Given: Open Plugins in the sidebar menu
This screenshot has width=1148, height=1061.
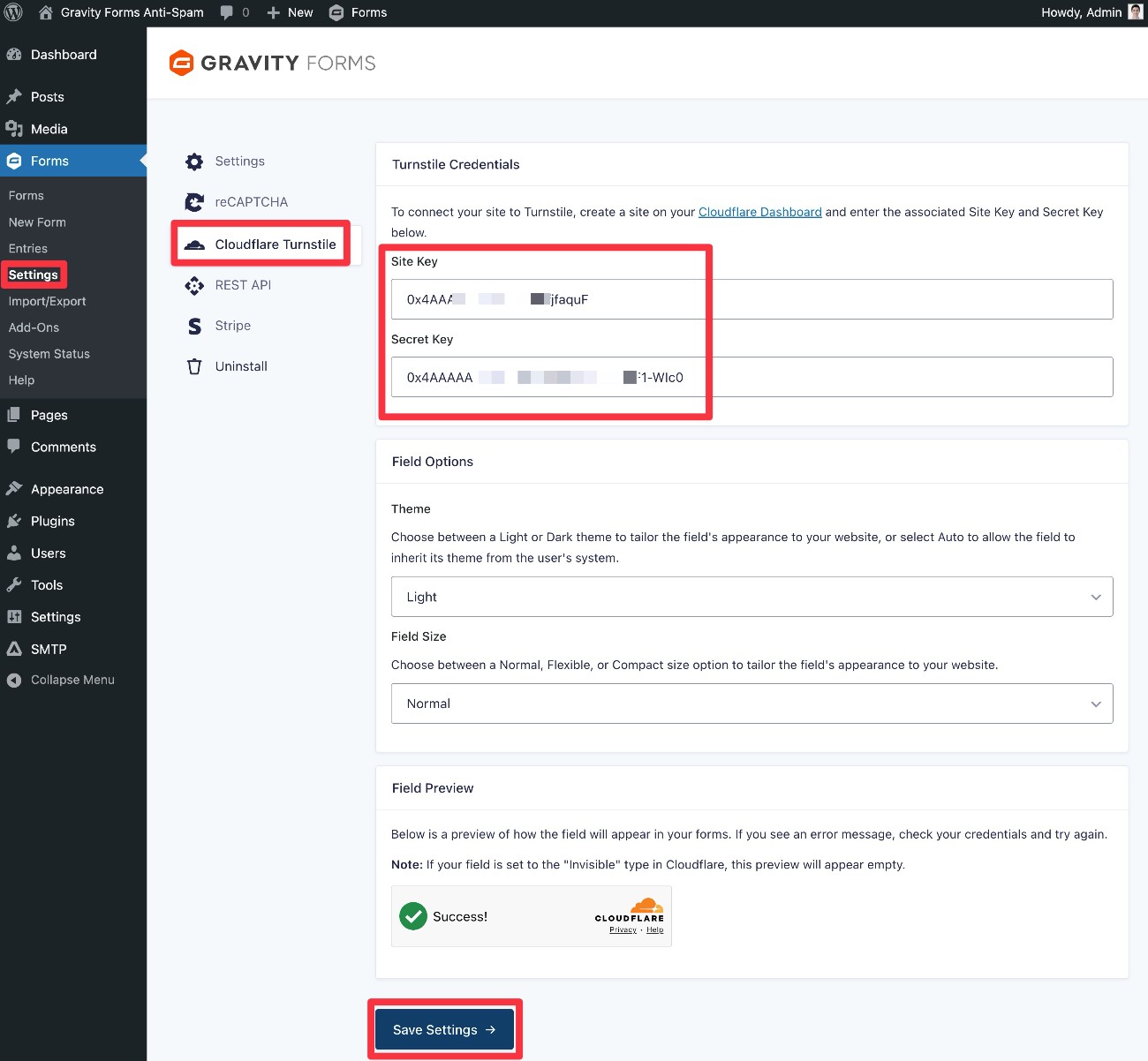Looking at the screenshot, I should 53,521.
